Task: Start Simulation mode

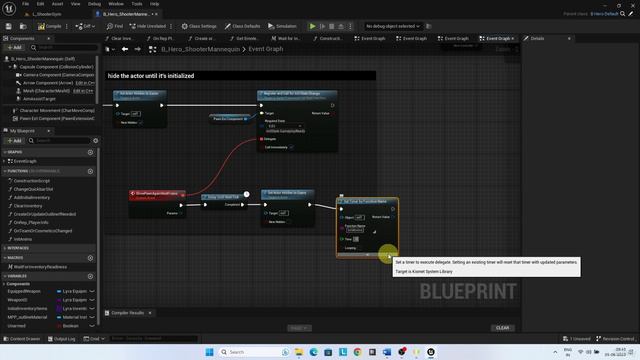Action: point(282,26)
